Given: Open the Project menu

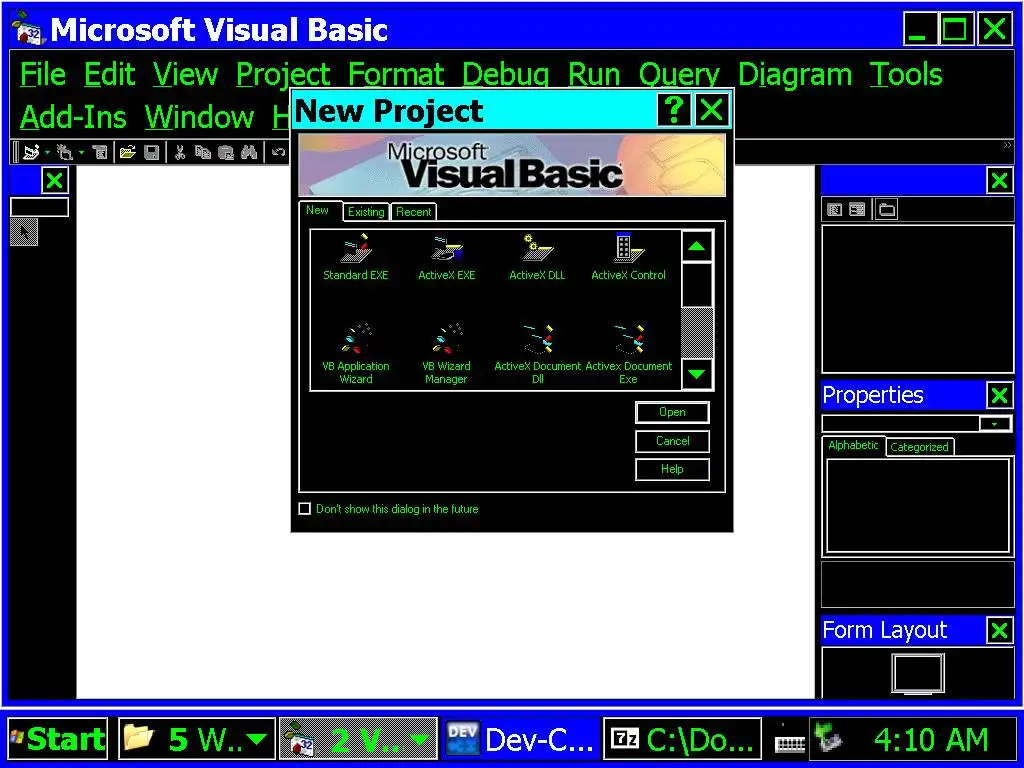Looking at the screenshot, I should pos(283,74).
